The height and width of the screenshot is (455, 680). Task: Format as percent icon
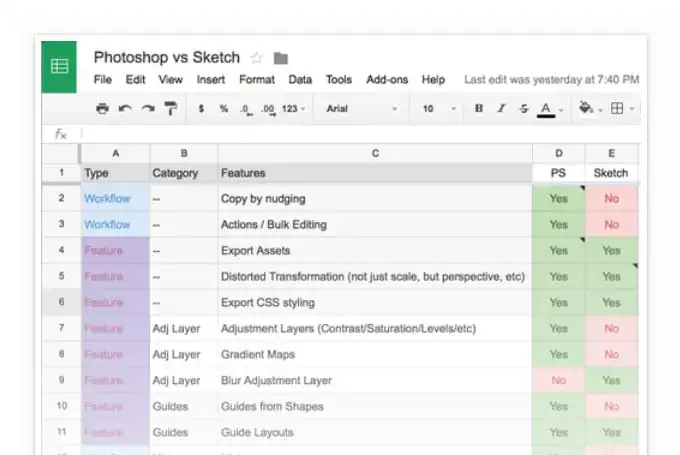point(224,108)
